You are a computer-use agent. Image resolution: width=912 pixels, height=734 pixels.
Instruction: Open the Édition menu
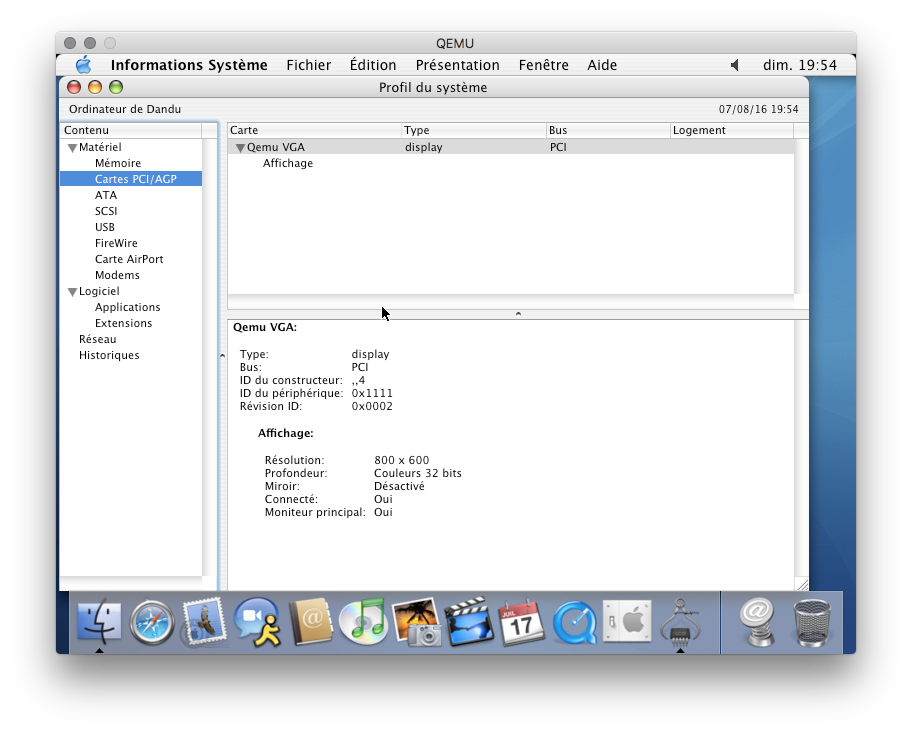pyautogui.click(x=373, y=65)
